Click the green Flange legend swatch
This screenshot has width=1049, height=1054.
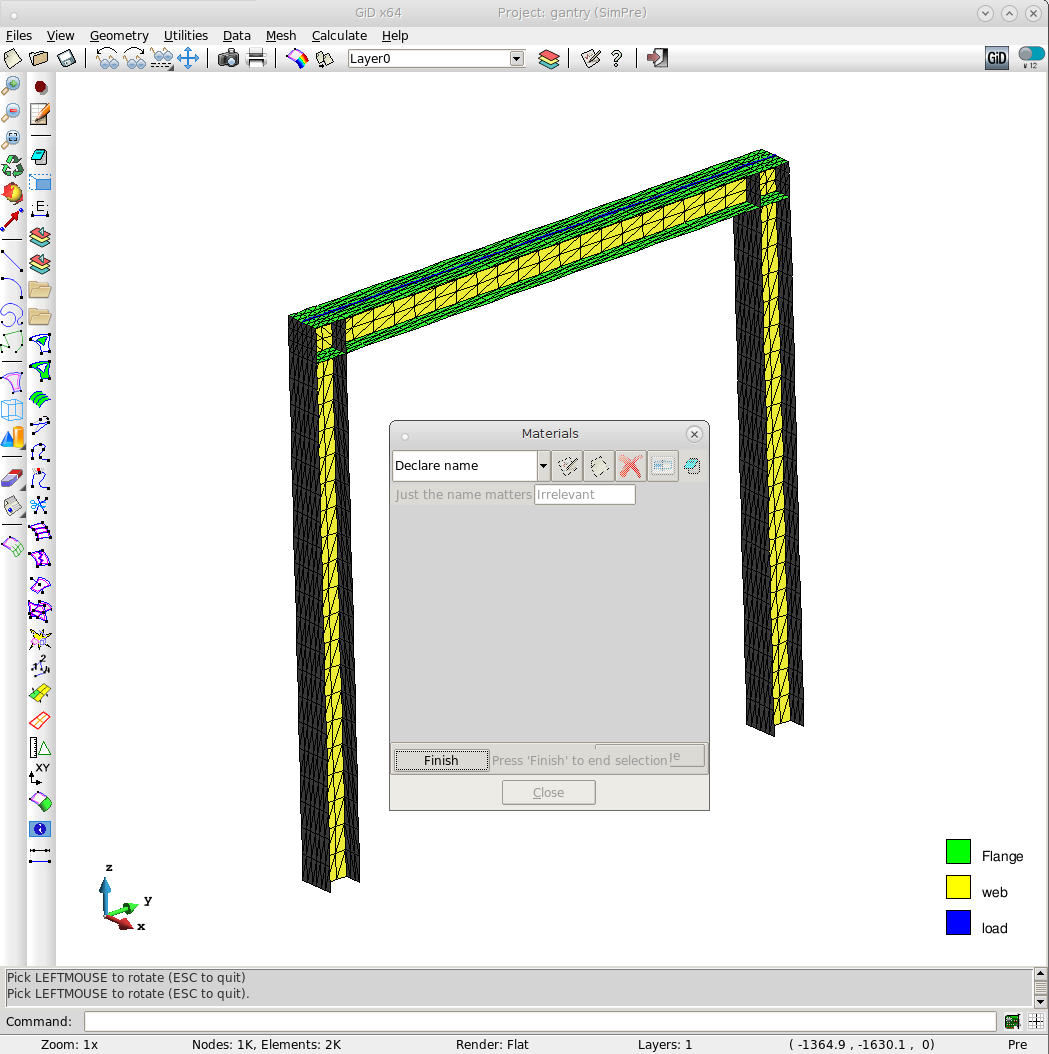point(958,852)
